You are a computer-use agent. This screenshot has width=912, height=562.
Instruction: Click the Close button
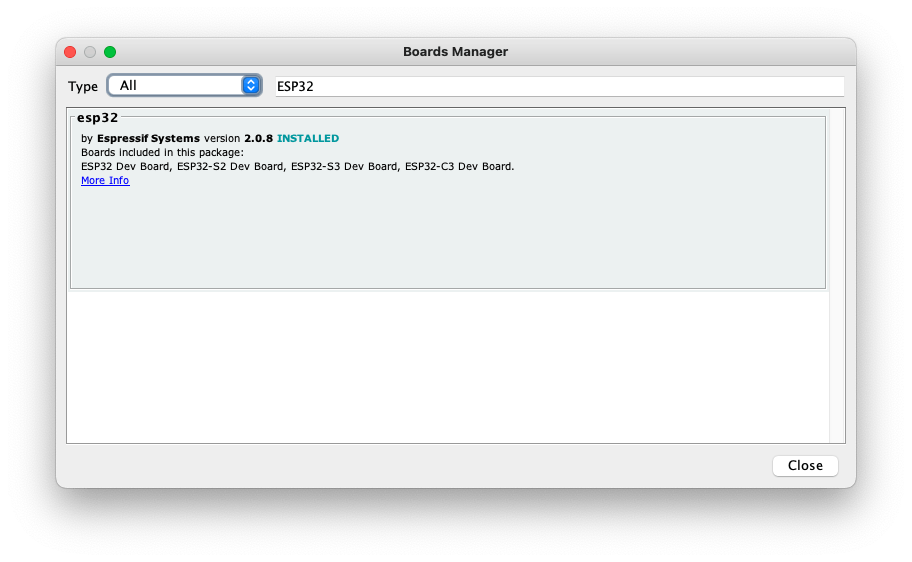pos(805,465)
